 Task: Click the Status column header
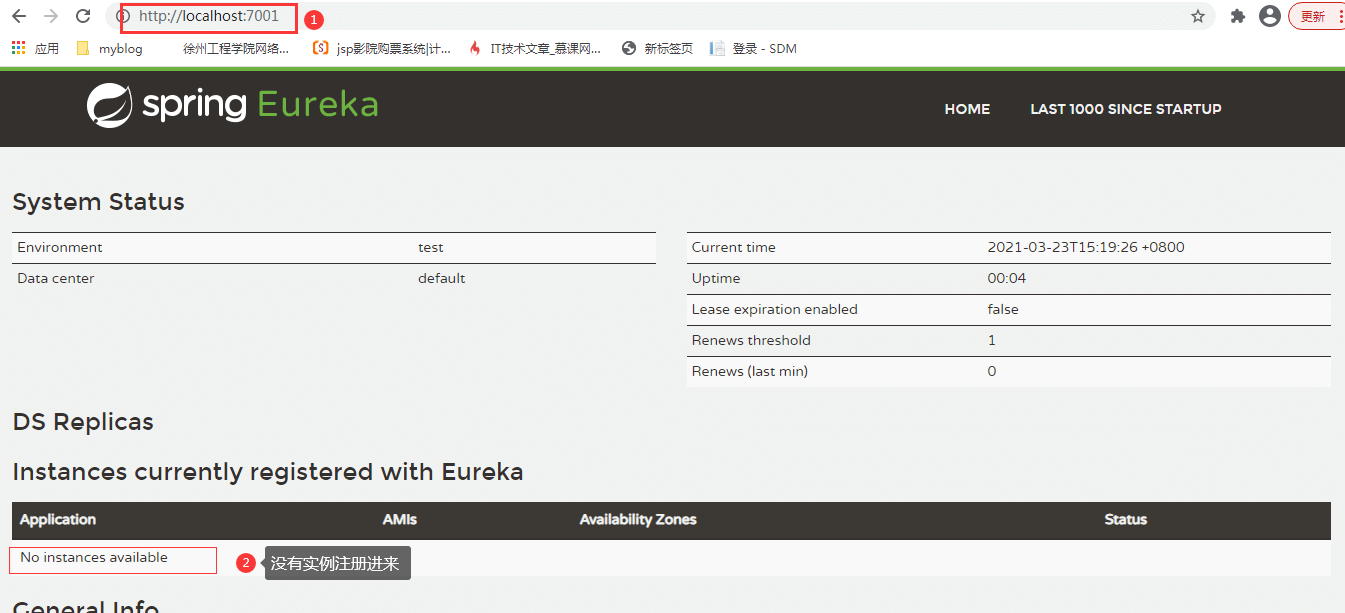pyautogui.click(x=1126, y=520)
